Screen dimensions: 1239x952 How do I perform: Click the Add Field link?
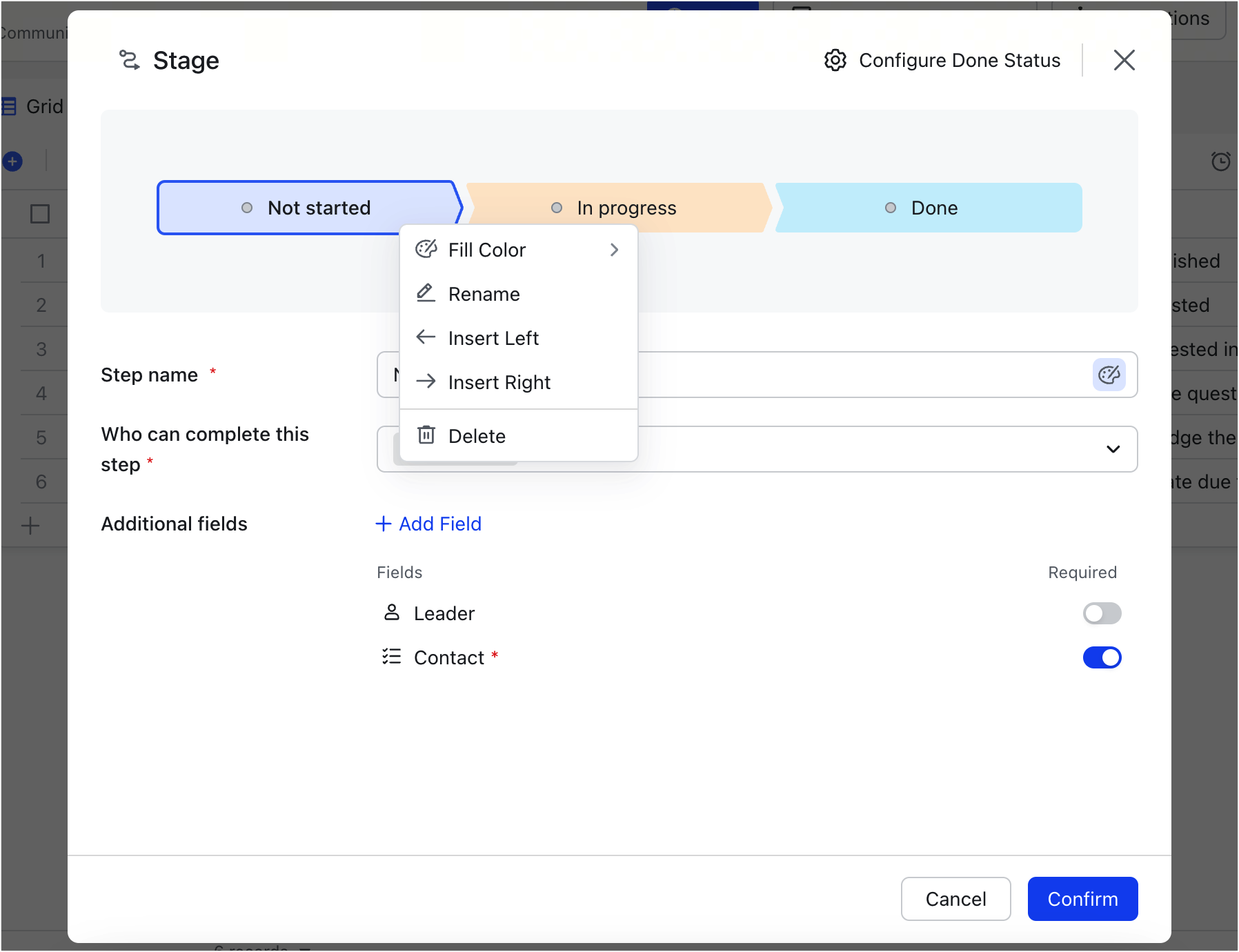tap(428, 524)
